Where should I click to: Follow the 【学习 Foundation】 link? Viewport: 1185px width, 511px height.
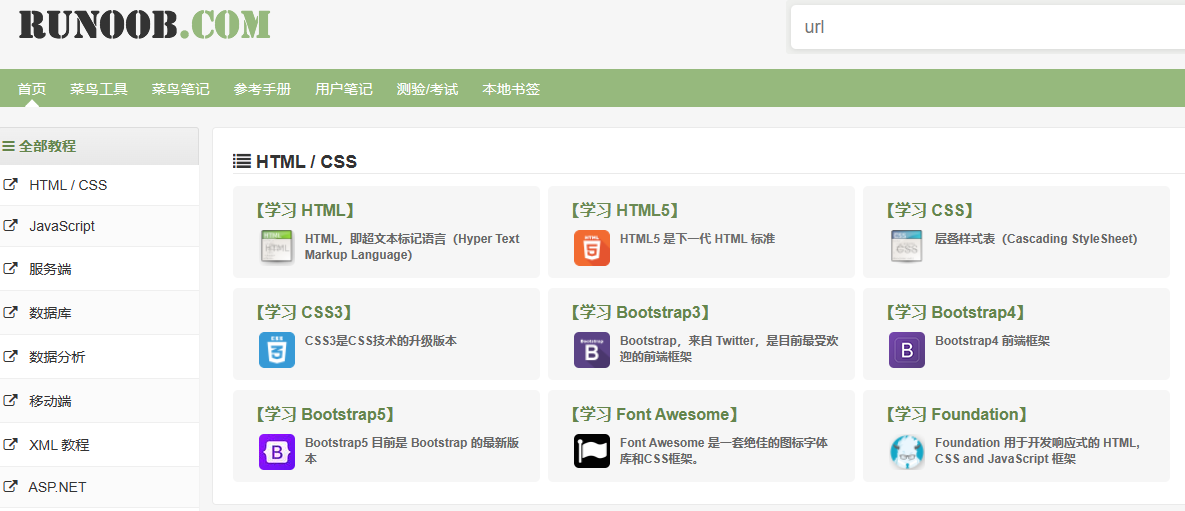pos(956,414)
